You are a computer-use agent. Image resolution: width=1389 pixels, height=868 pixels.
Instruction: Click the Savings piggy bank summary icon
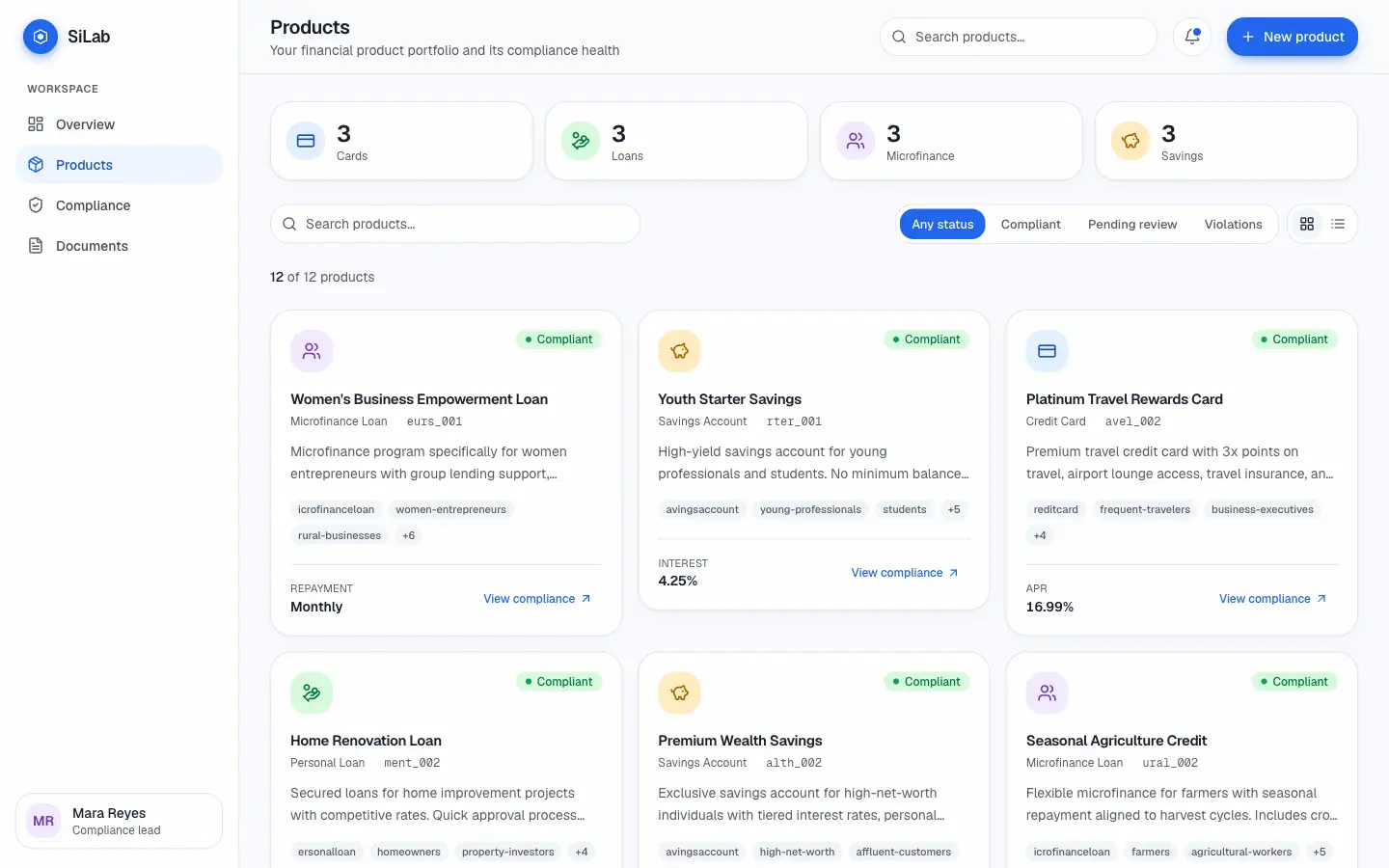coord(1130,141)
